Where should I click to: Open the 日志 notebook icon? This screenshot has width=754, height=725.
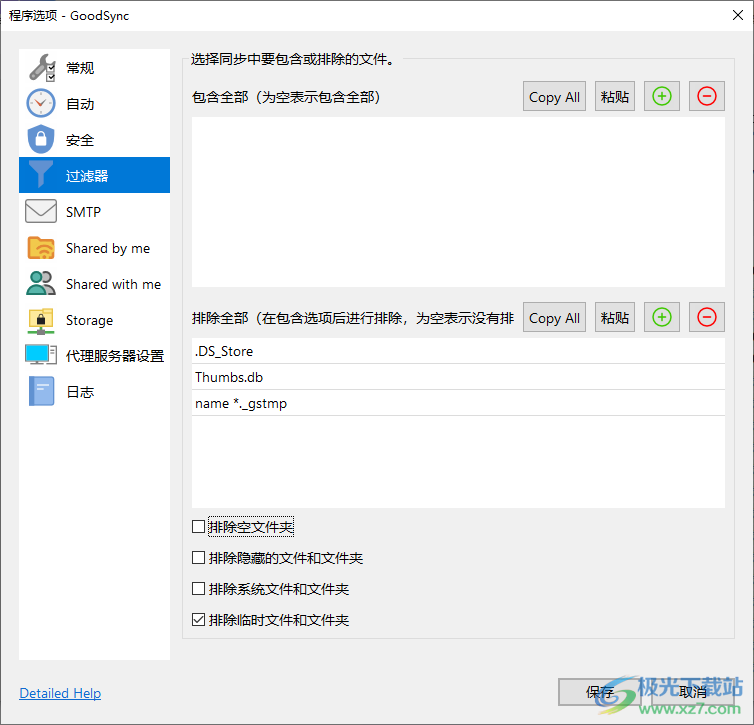(41, 391)
